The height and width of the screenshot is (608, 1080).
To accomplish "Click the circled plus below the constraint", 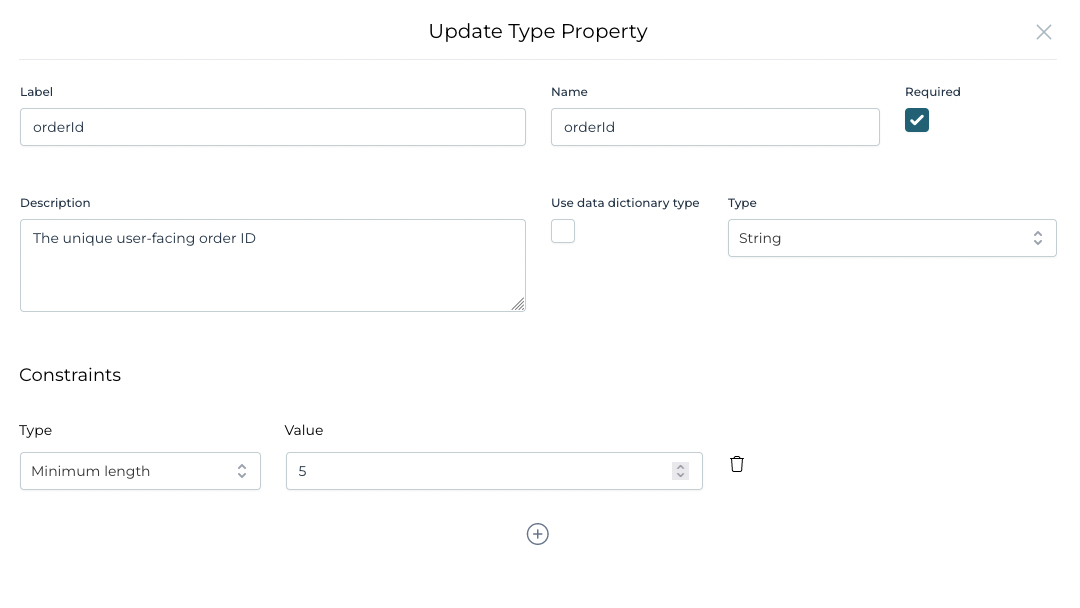I will pos(538,534).
